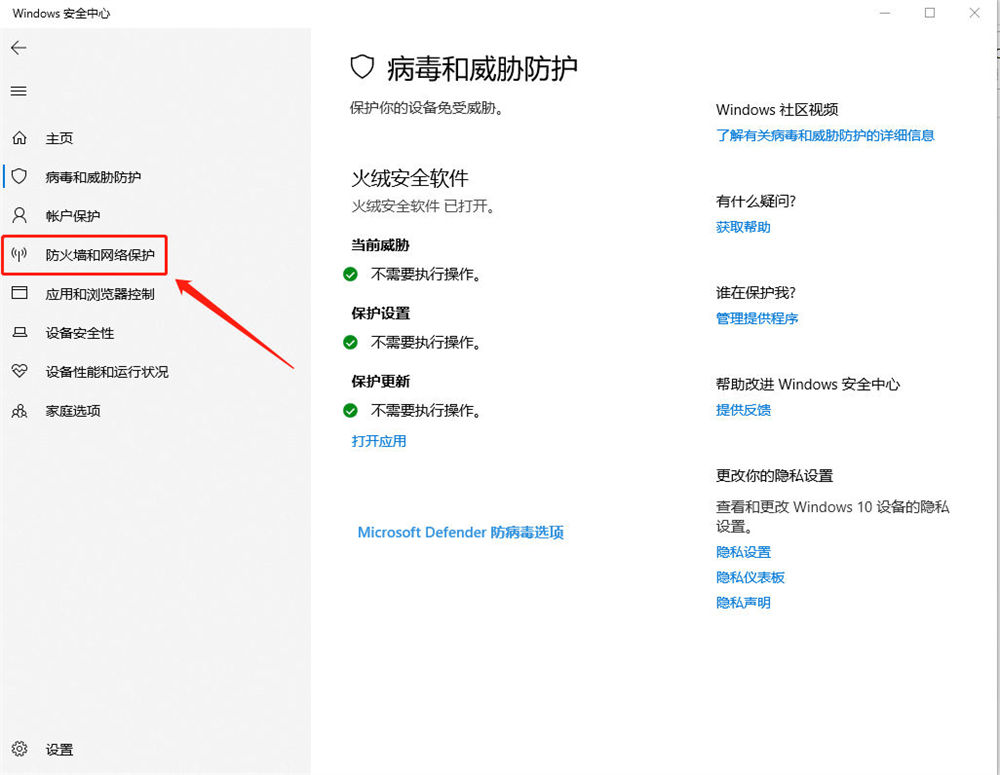The width and height of the screenshot is (1000, 775).
Task: Open 帐户保护 section
Action: (73, 216)
